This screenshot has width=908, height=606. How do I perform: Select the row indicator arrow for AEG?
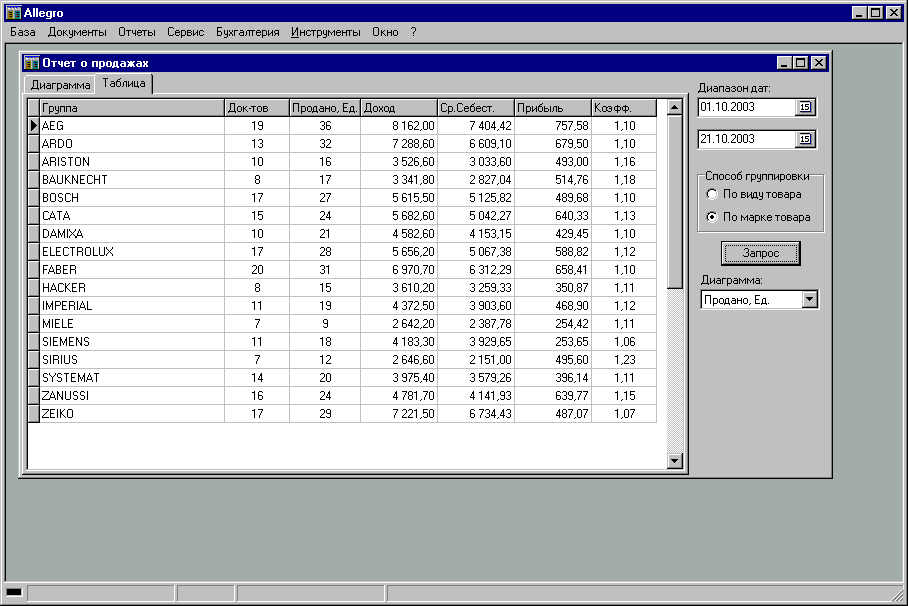point(34,126)
